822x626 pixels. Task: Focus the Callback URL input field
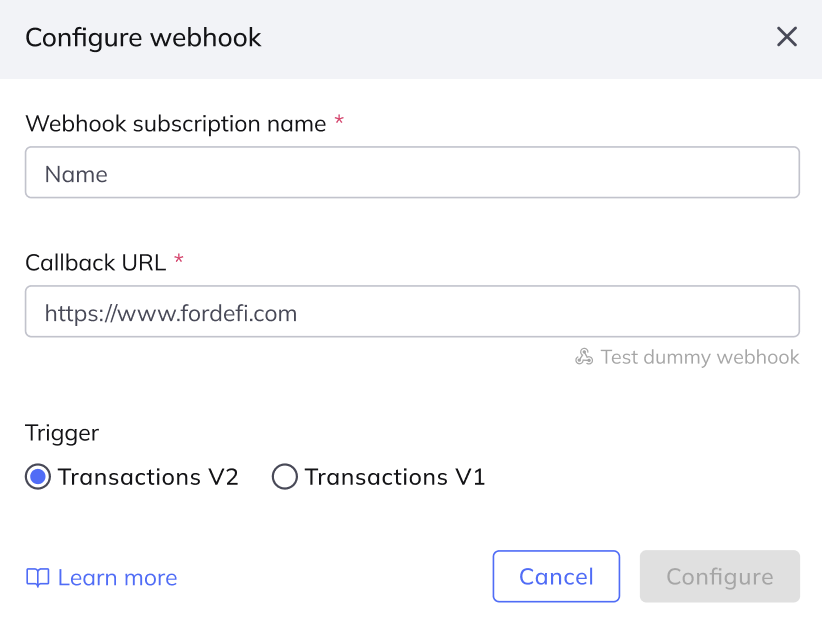point(412,311)
